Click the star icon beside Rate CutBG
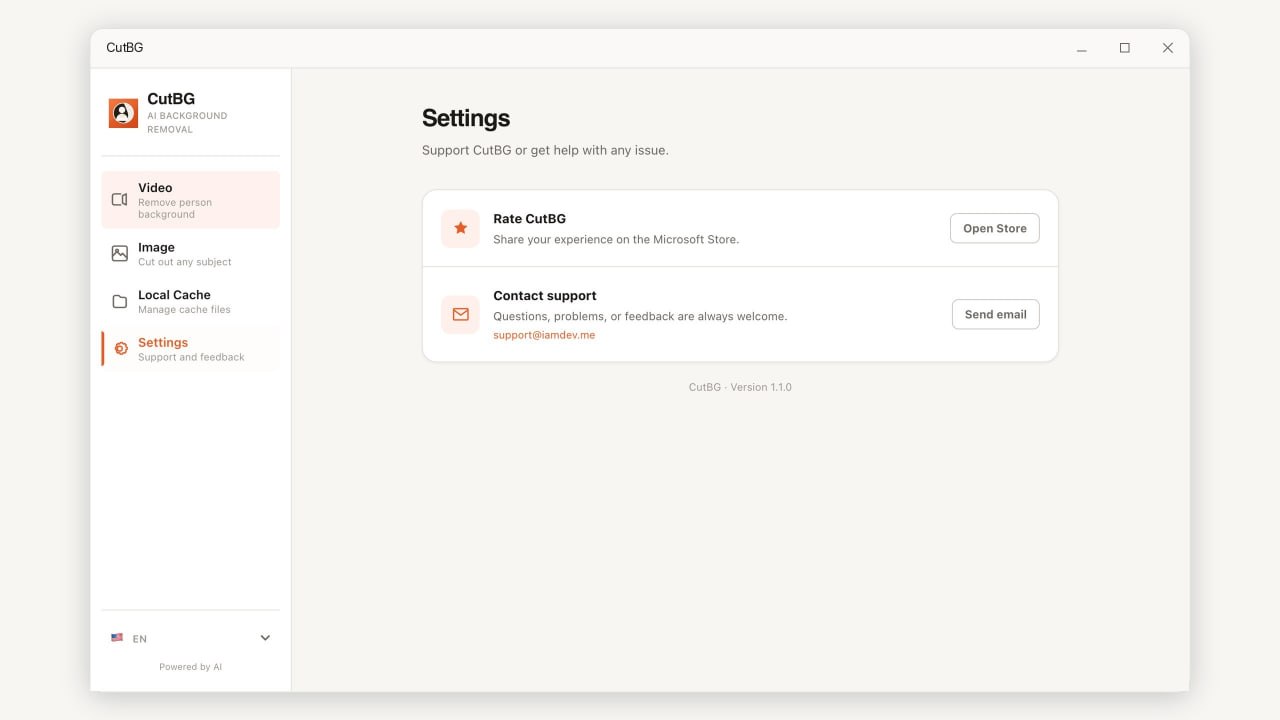Screen dimensions: 1280x720 pyautogui.click(x=460, y=228)
